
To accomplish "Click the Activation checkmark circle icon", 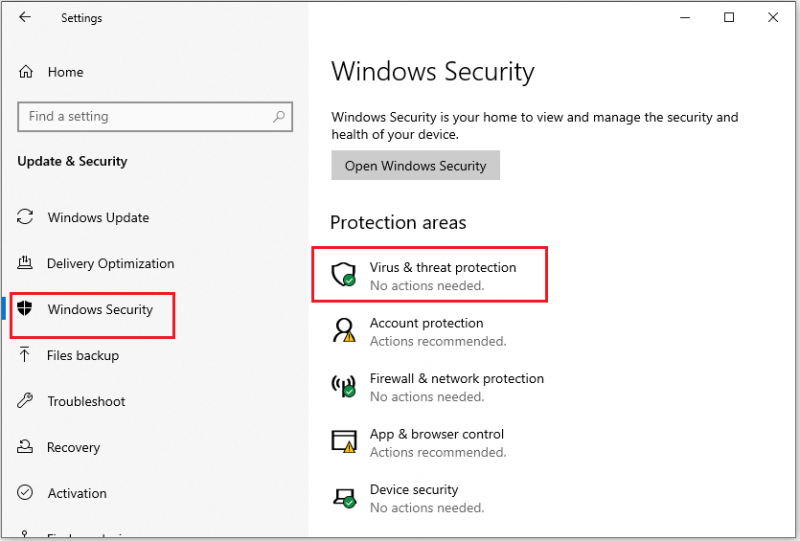I will [25, 493].
